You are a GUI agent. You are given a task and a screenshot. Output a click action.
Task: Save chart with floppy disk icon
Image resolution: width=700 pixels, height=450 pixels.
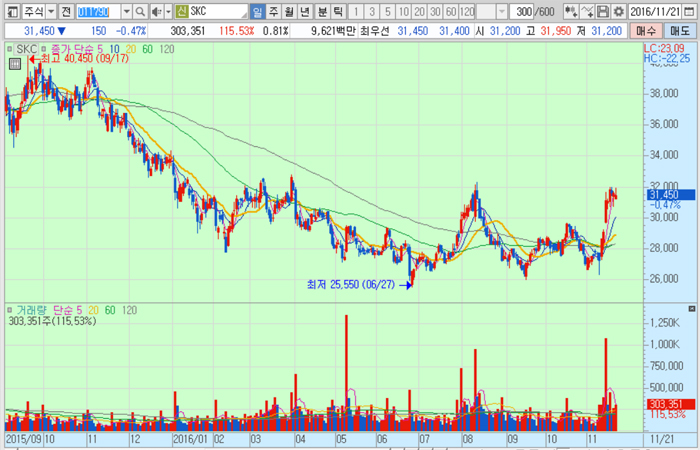click(603, 11)
